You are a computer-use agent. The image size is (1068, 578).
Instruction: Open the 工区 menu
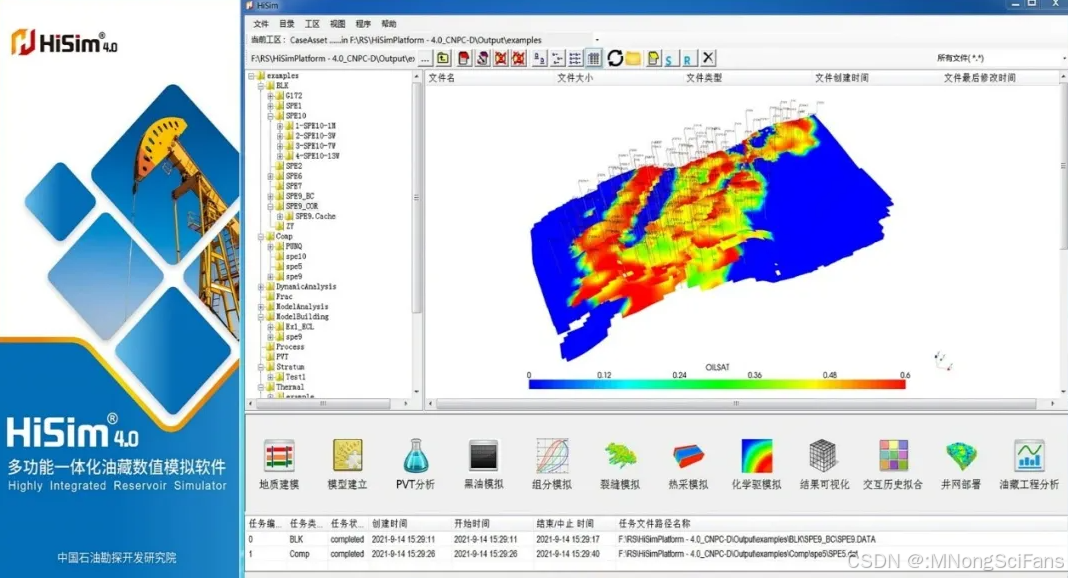click(312, 24)
